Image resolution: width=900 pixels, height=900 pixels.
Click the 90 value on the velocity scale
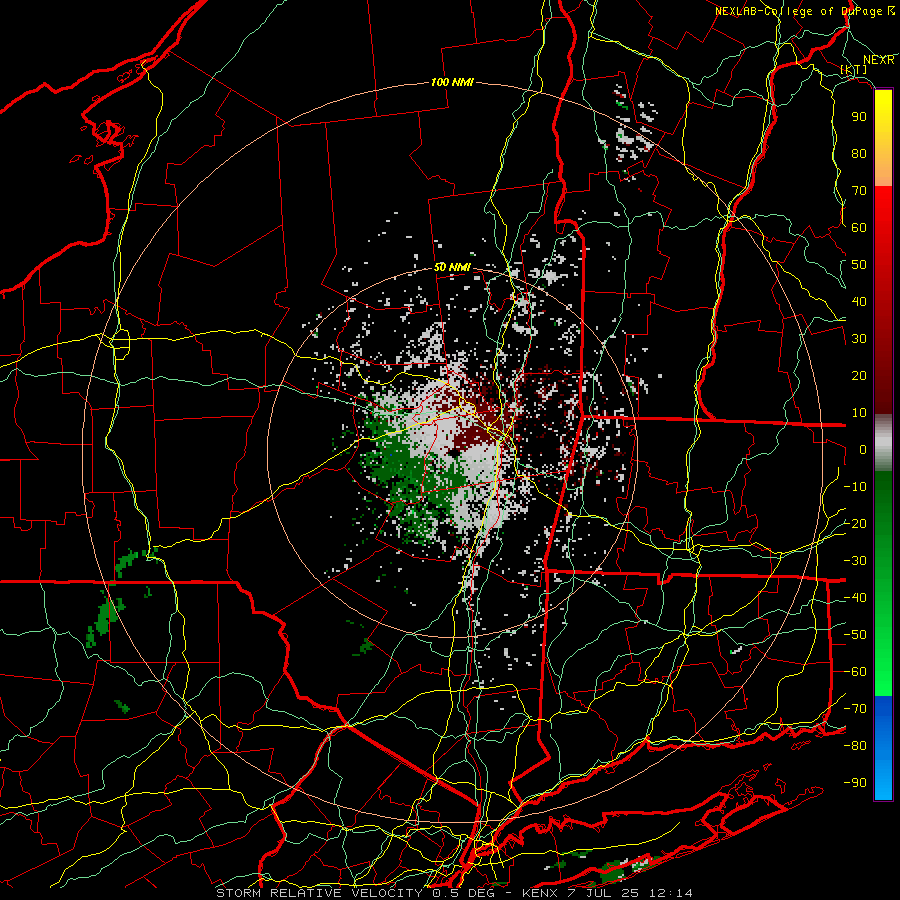(x=859, y=117)
